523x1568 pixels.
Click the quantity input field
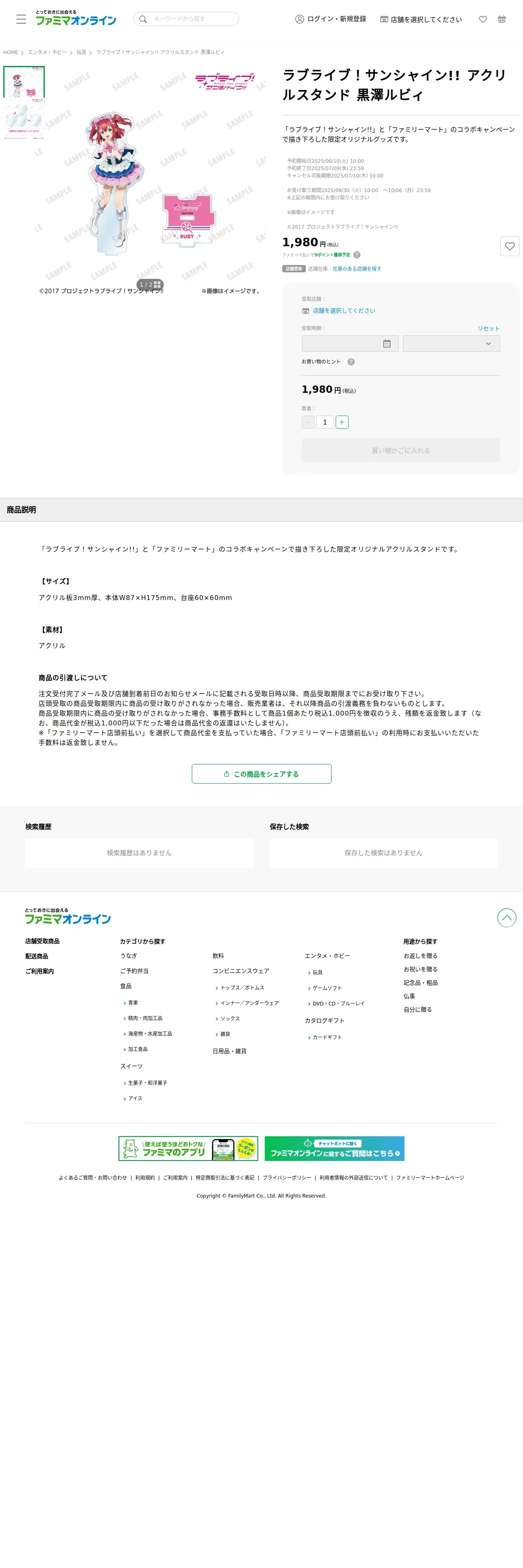[x=325, y=422]
